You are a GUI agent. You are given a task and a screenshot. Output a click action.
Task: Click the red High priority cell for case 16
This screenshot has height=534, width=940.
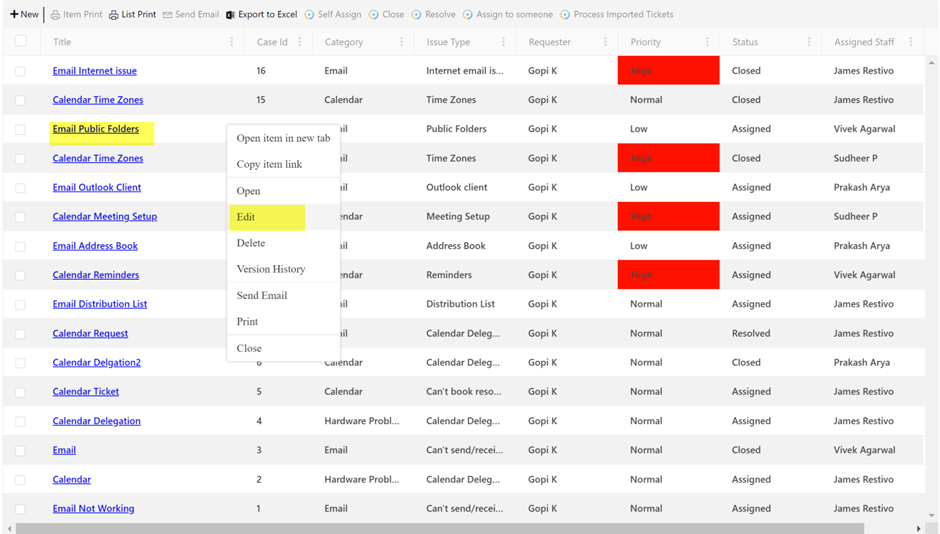(x=668, y=71)
